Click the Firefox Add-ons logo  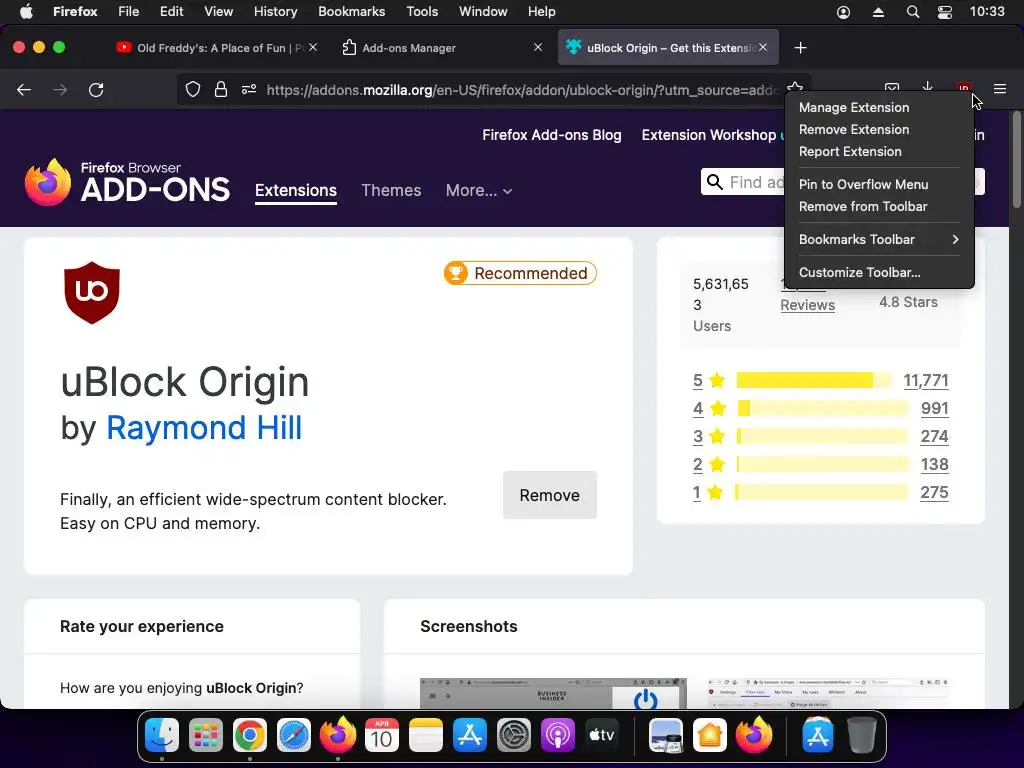coord(127,182)
